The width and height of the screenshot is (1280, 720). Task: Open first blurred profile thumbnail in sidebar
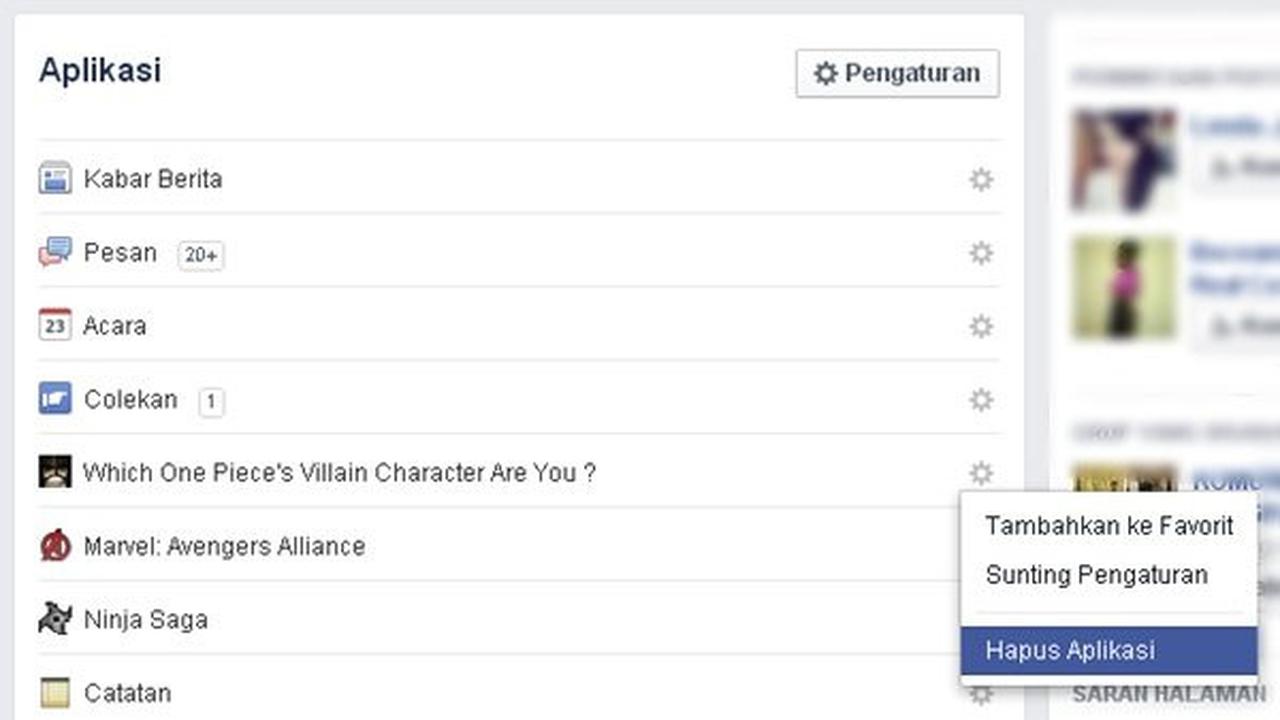point(1124,159)
